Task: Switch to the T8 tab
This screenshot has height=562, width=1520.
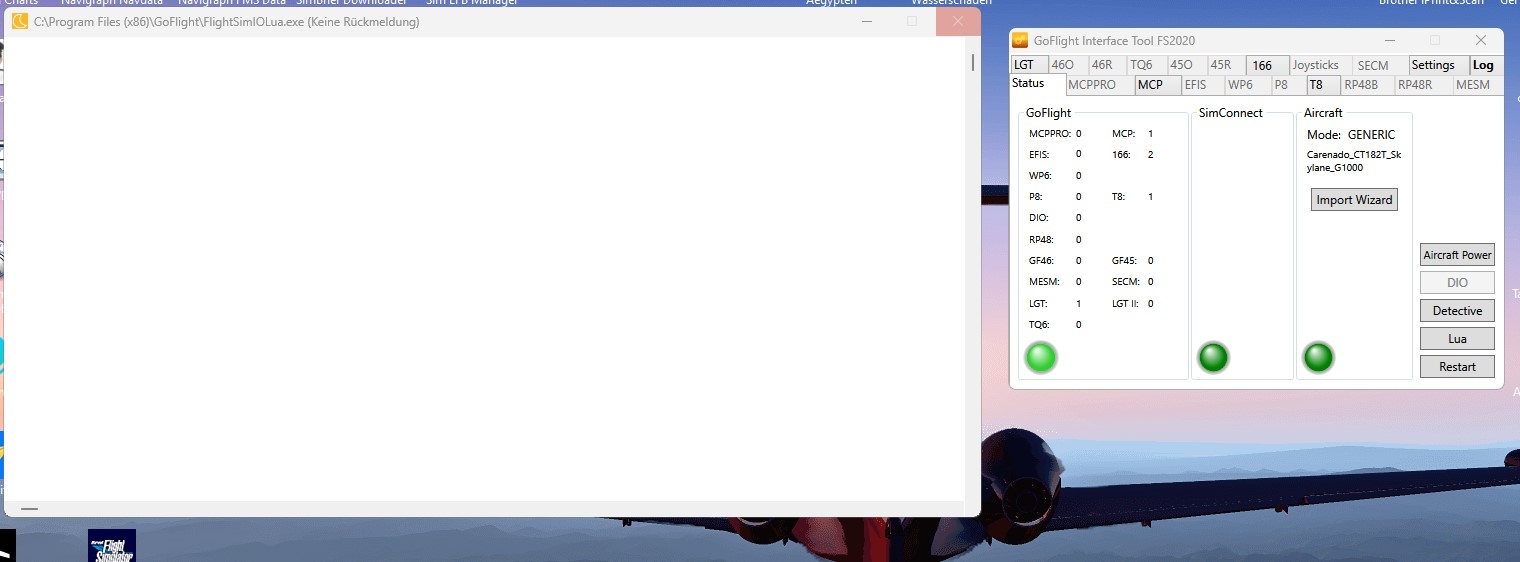Action: coord(1322,85)
